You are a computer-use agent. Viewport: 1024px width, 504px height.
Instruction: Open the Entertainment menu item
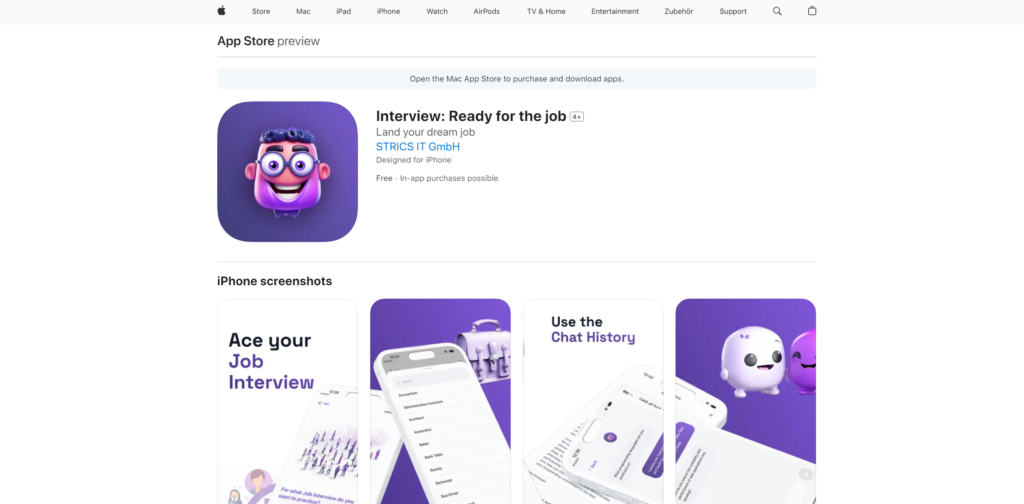click(x=615, y=11)
